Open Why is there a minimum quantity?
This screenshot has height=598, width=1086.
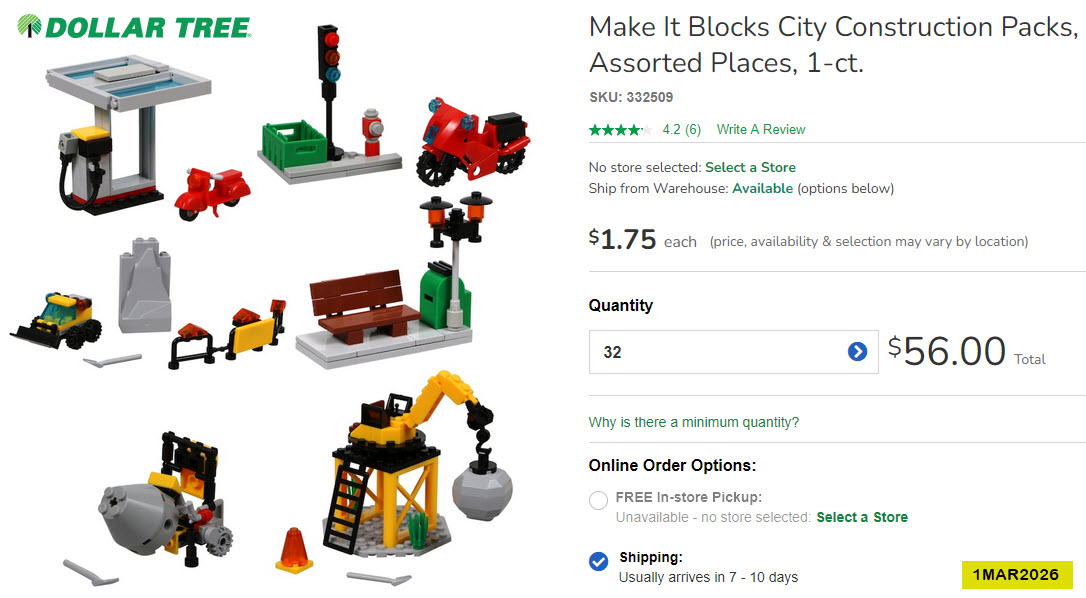[693, 422]
